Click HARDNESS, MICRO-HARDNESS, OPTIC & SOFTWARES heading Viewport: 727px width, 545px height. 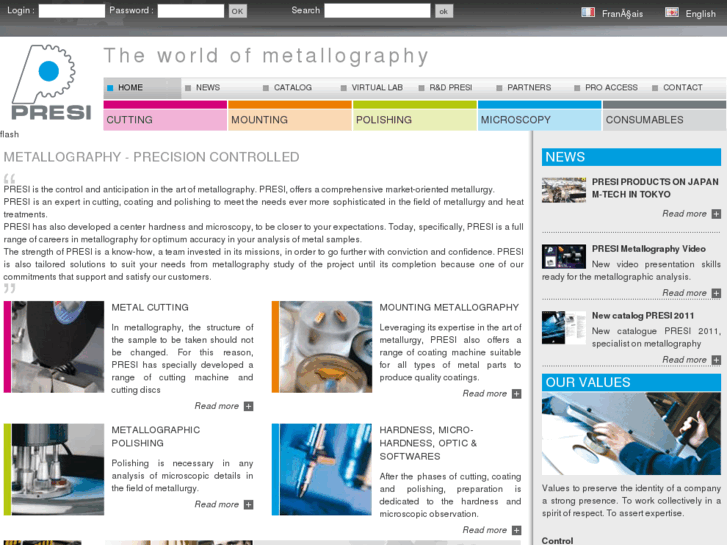pos(428,443)
